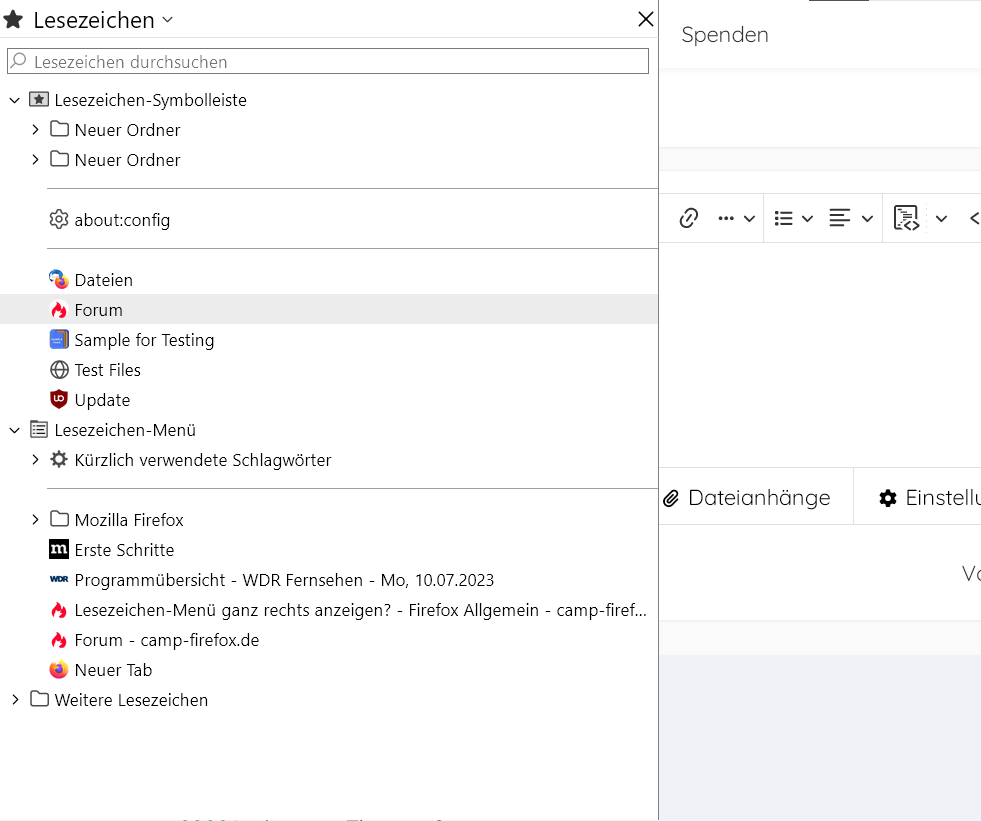Click the uBlock shield icon beside Update
This screenshot has width=981, height=821.
click(59, 400)
